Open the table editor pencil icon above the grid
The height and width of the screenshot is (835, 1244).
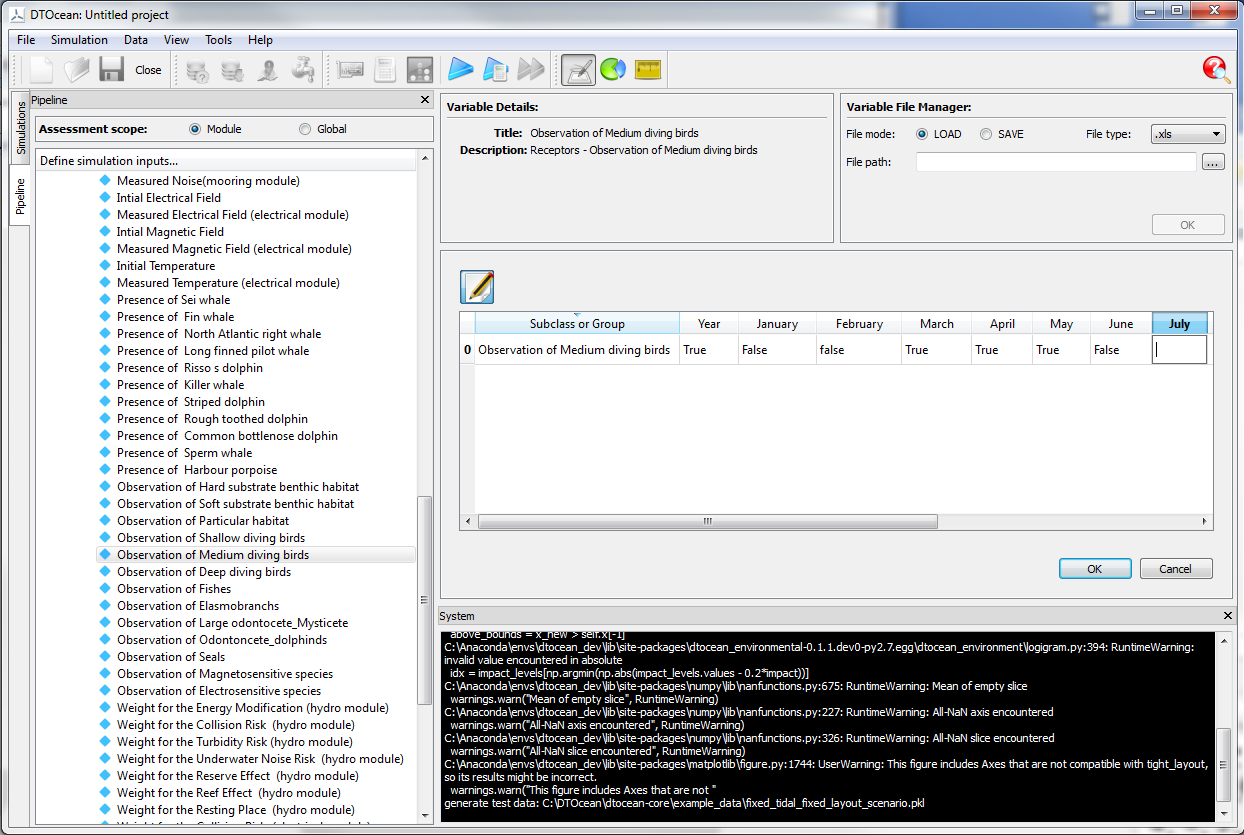click(x=477, y=287)
